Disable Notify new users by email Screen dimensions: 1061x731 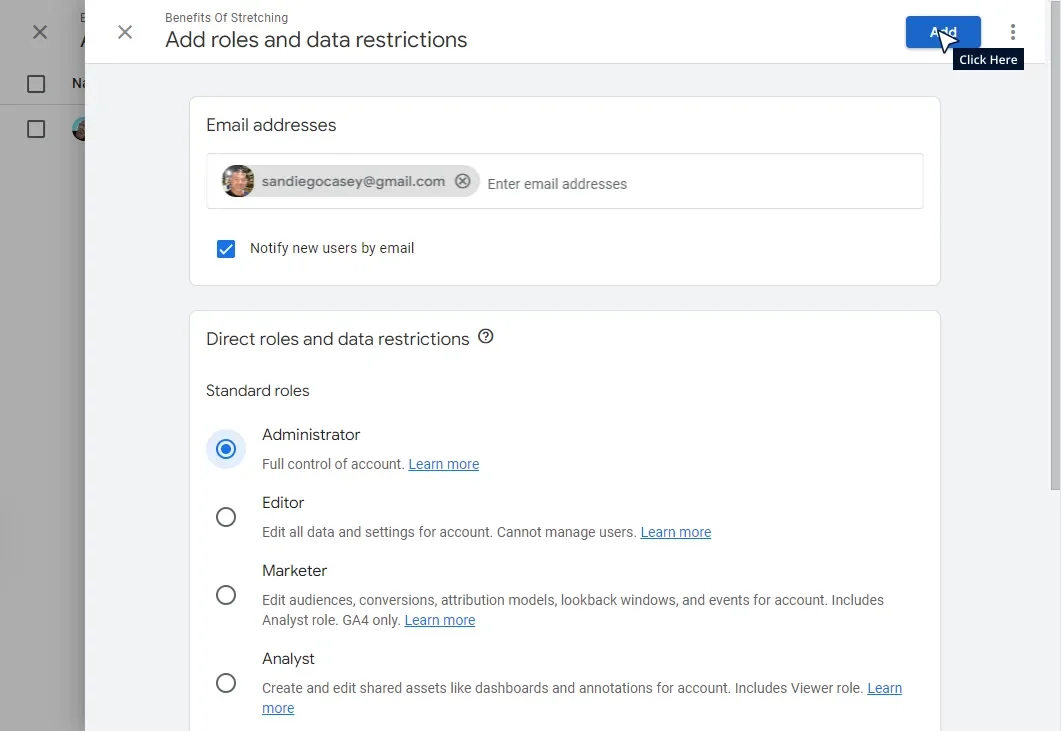226,248
